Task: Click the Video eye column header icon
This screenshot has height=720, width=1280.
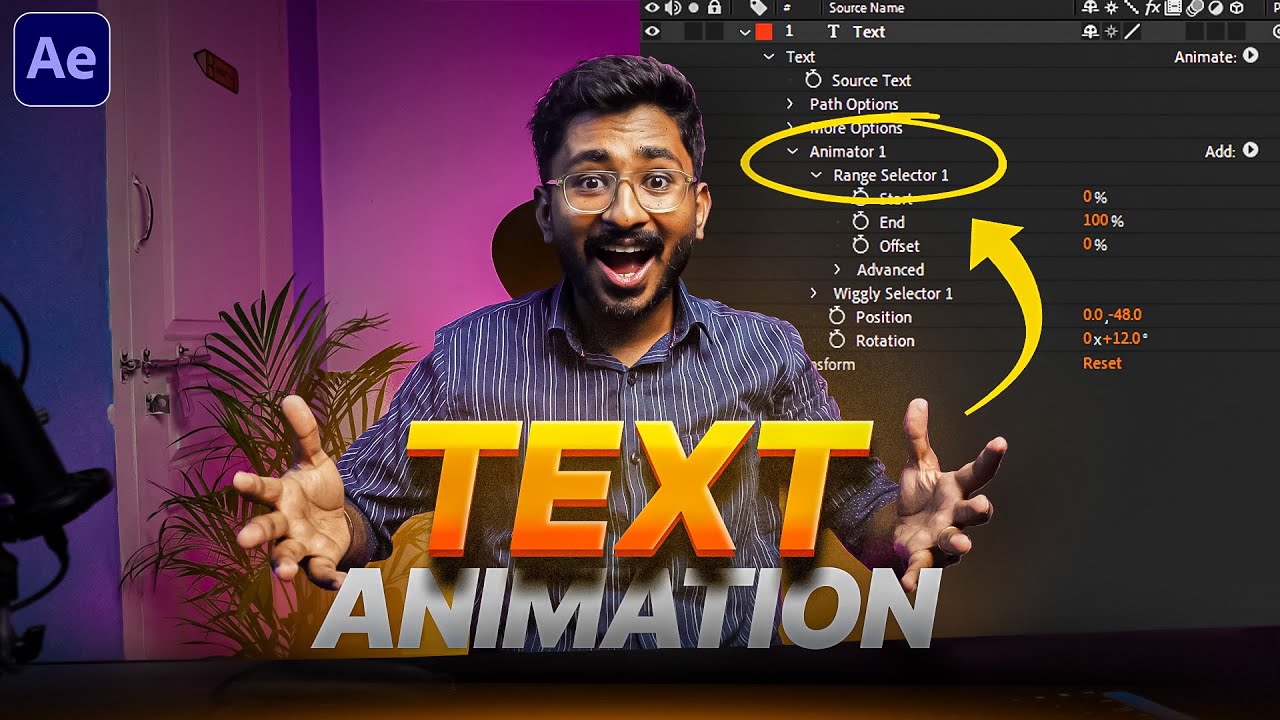Action: pos(652,7)
